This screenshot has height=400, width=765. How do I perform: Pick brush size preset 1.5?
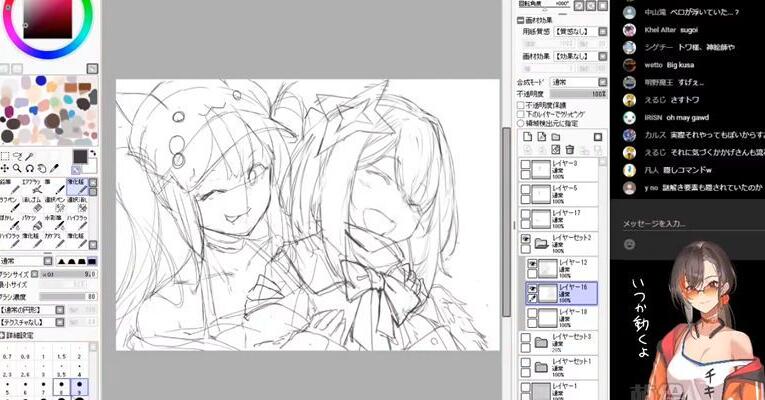[x=61, y=353]
